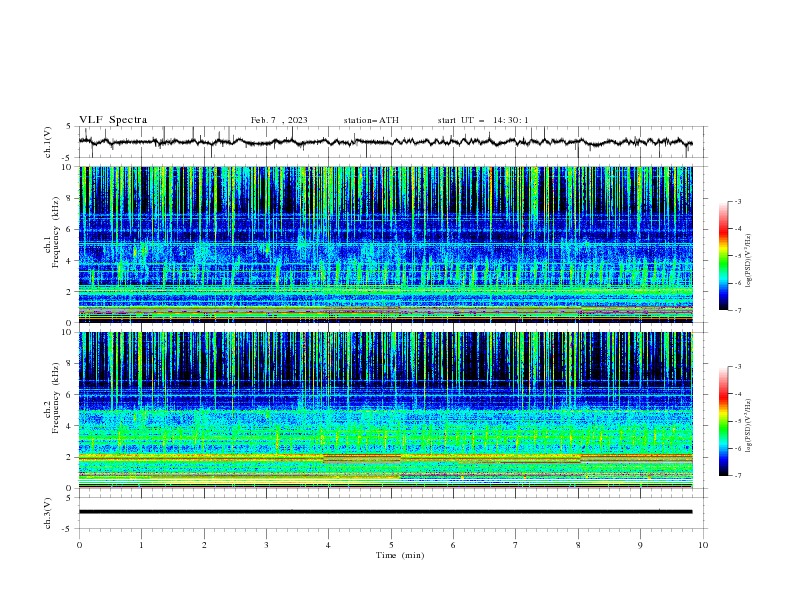Click time axis tick label '10'

pyautogui.click(x=703, y=545)
